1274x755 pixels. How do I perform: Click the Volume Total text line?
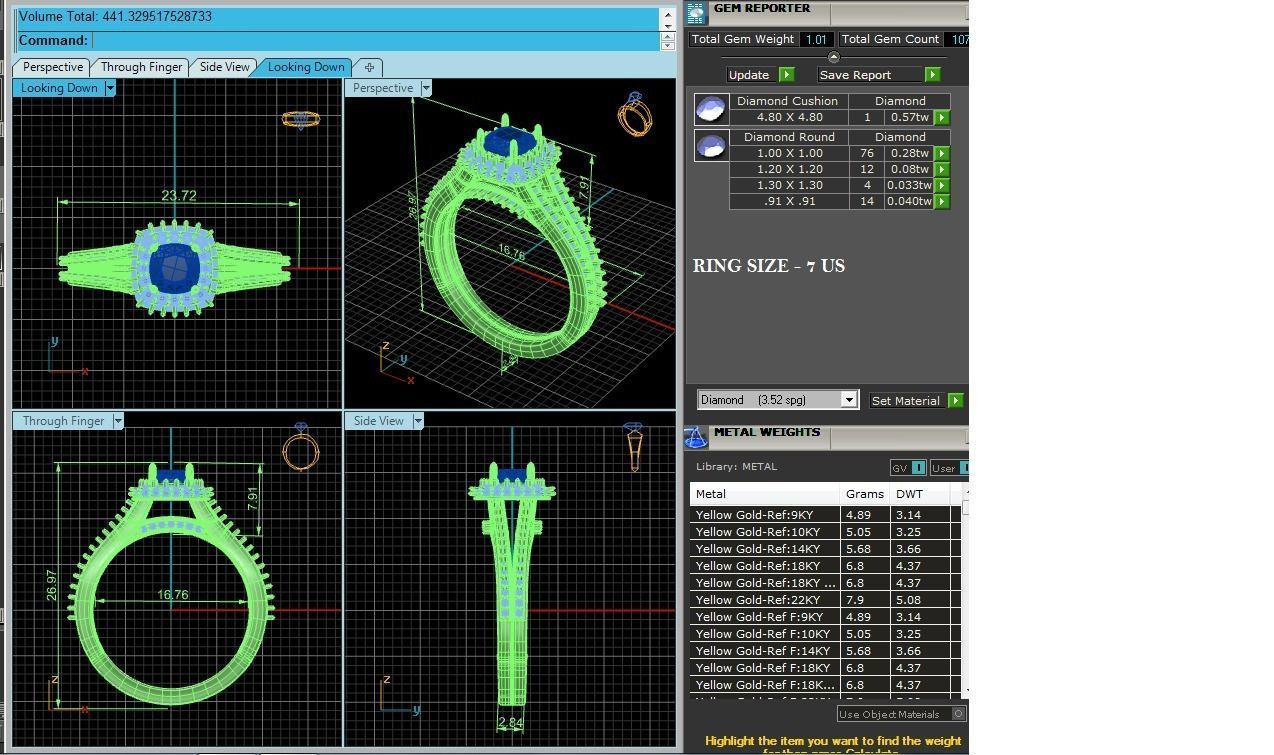pyautogui.click(x=115, y=17)
